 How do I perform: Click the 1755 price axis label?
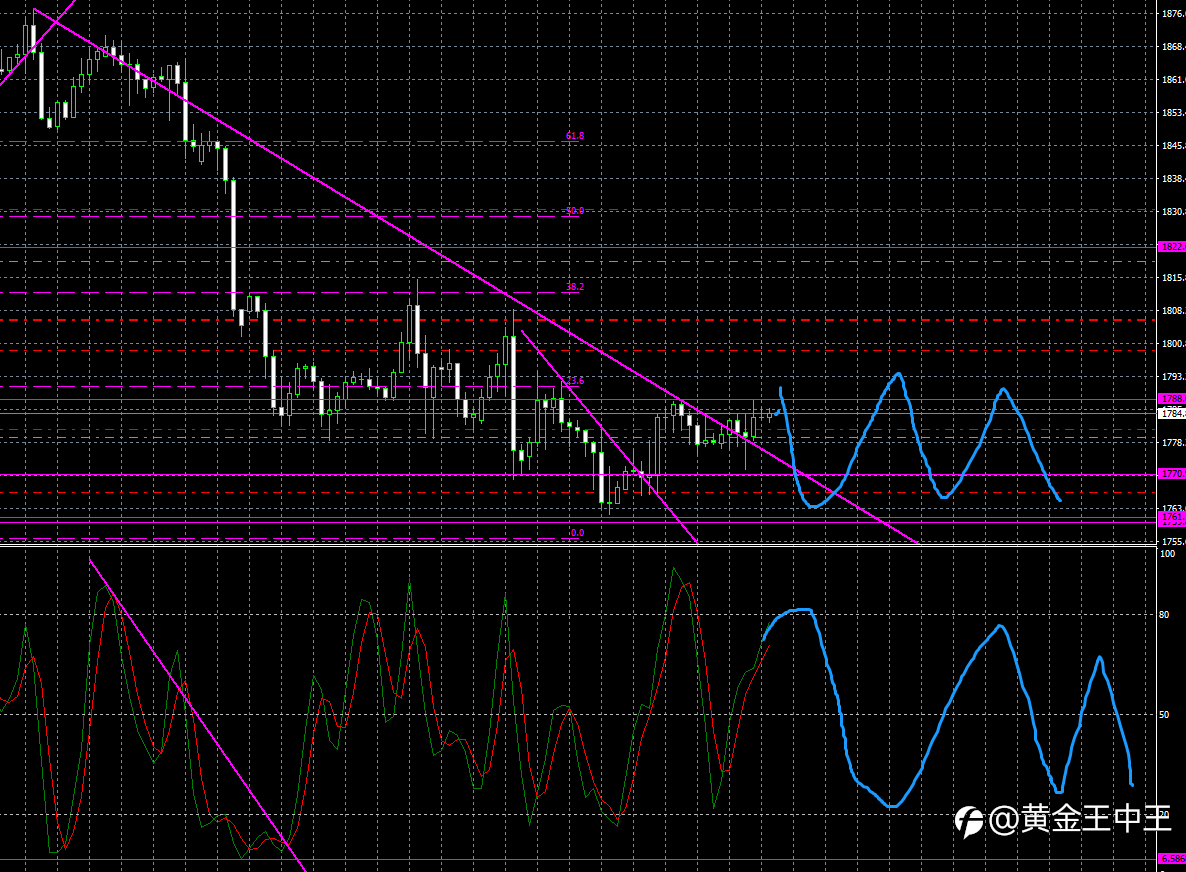[x=1173, y=542]
